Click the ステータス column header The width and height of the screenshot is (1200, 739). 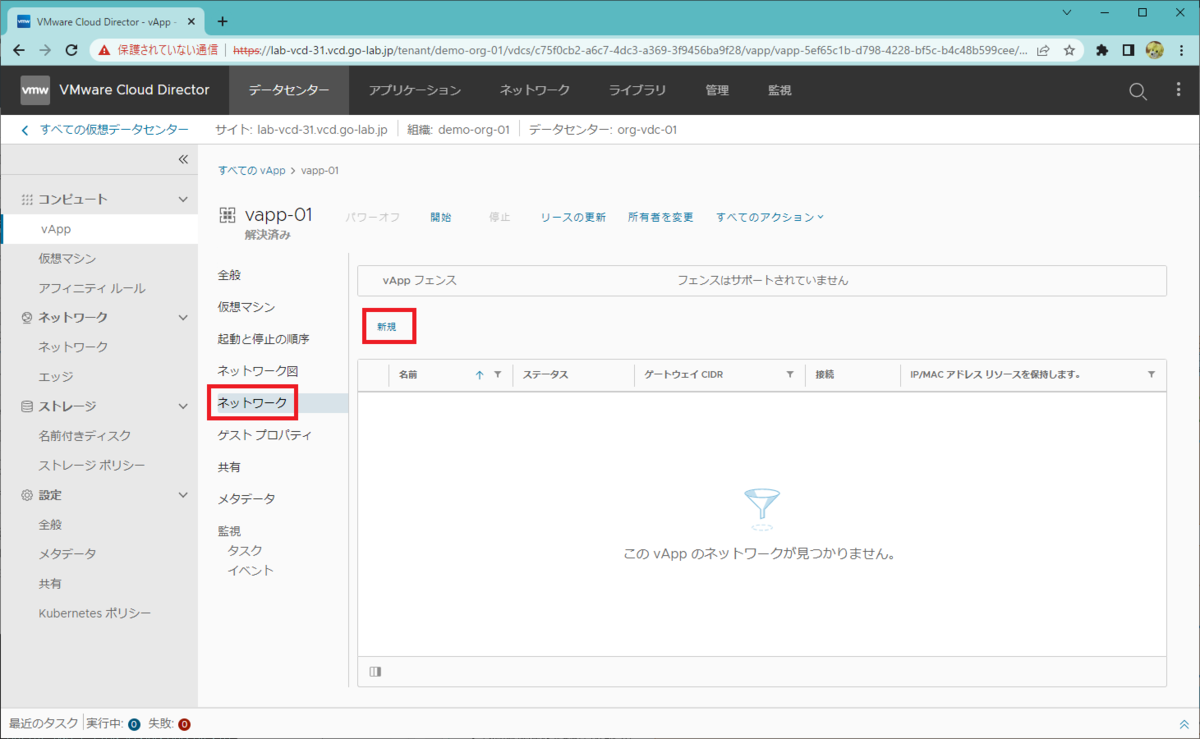(546, 374)
